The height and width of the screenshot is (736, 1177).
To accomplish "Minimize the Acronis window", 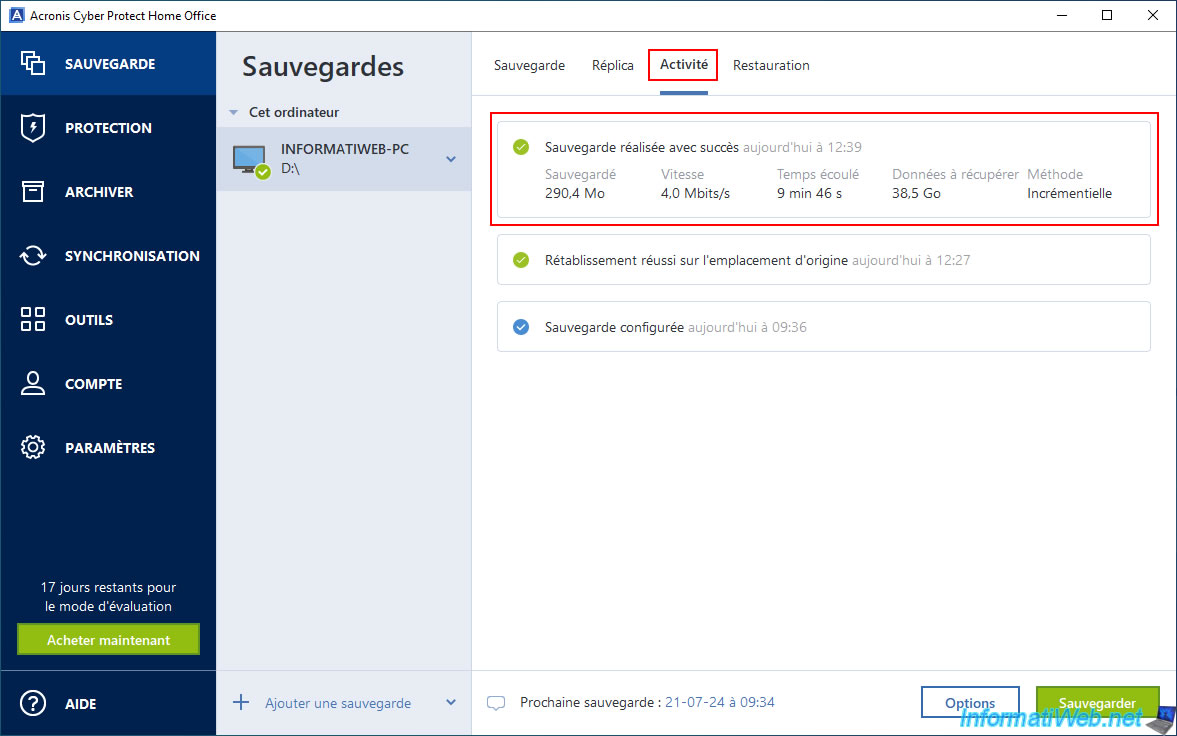I will tap(1061, 15).
